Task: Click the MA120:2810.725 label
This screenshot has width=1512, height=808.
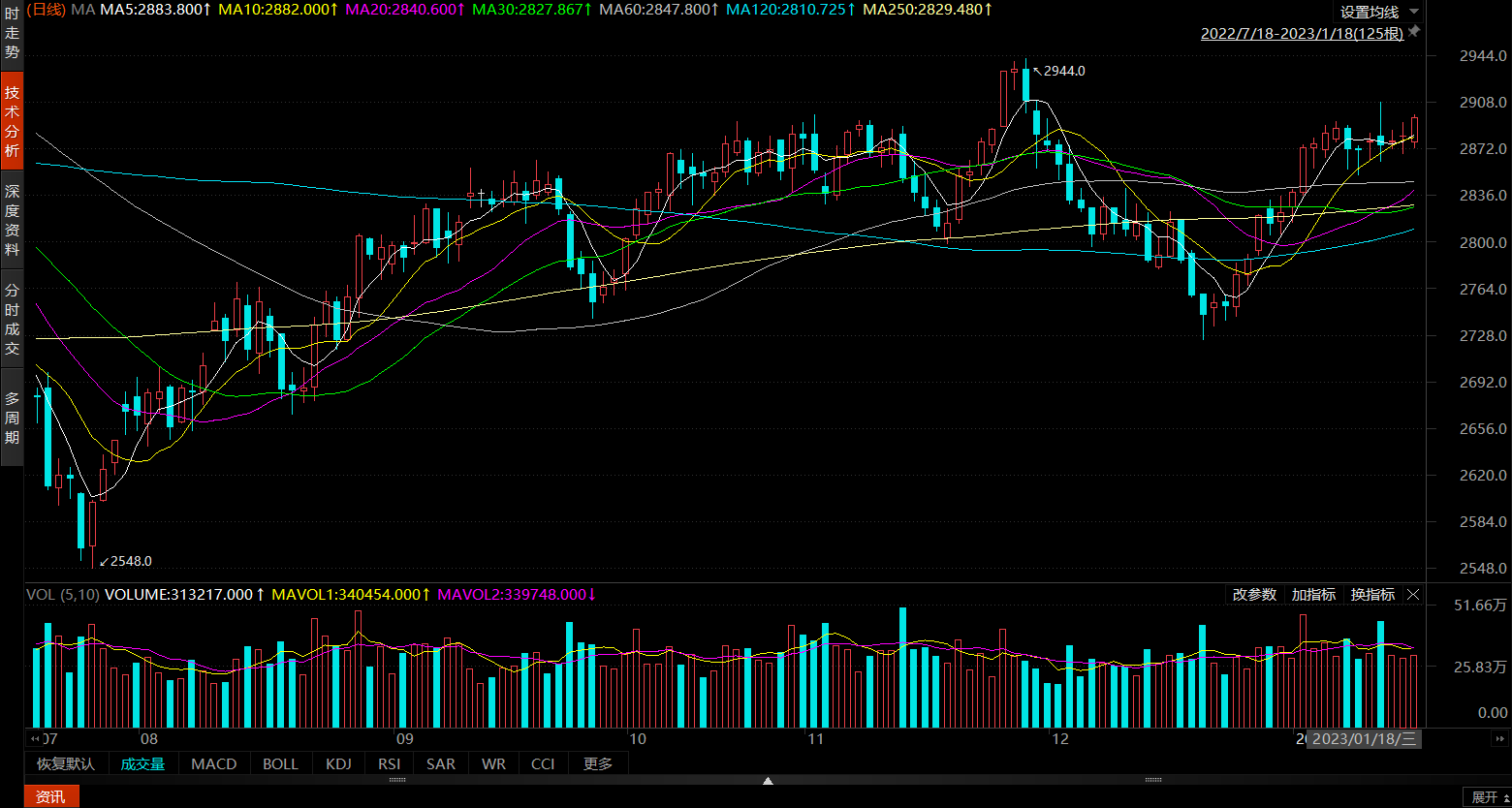Action: 790,9
